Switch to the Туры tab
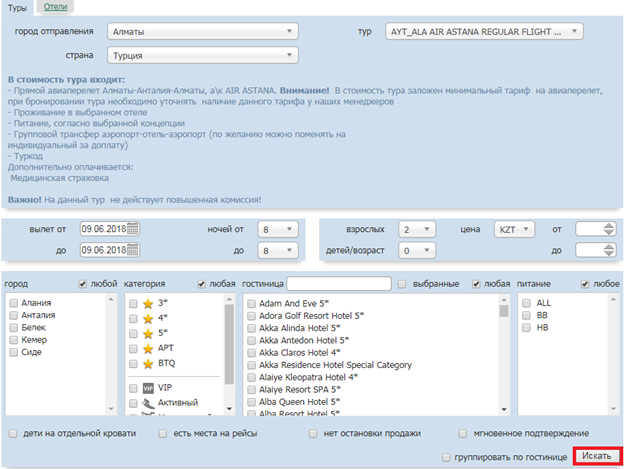Screen dimensions: 624x469 click(17, 8)
